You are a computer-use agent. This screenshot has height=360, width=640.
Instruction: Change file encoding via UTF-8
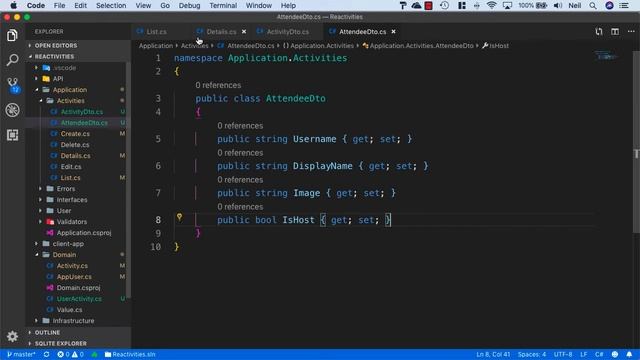[x=563, y=354]
